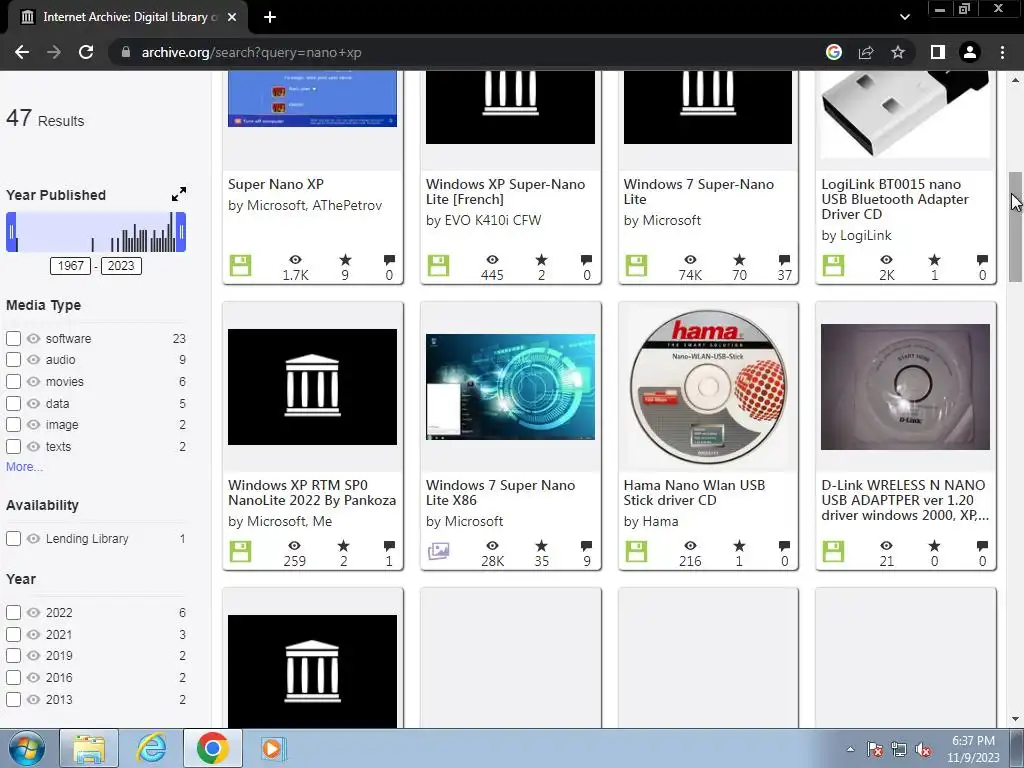Check the 2013 year filter box
This screenshot has height=768, width=1024.
tap(13, 699)
